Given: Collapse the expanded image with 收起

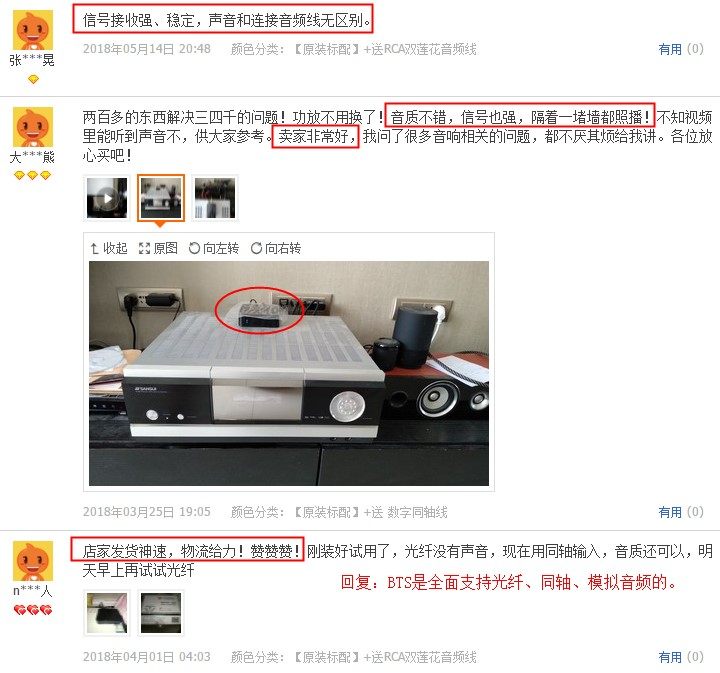Looking at the screenshot, I should pos(108,248).
